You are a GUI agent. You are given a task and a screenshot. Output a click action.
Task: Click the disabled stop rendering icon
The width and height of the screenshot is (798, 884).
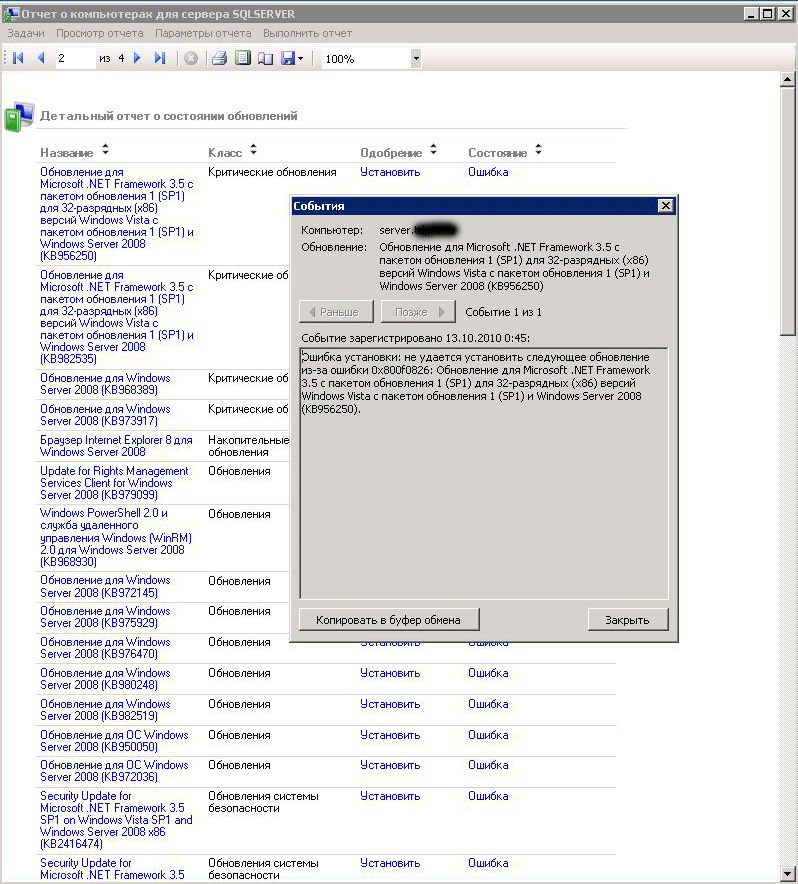tap(191, 58)
